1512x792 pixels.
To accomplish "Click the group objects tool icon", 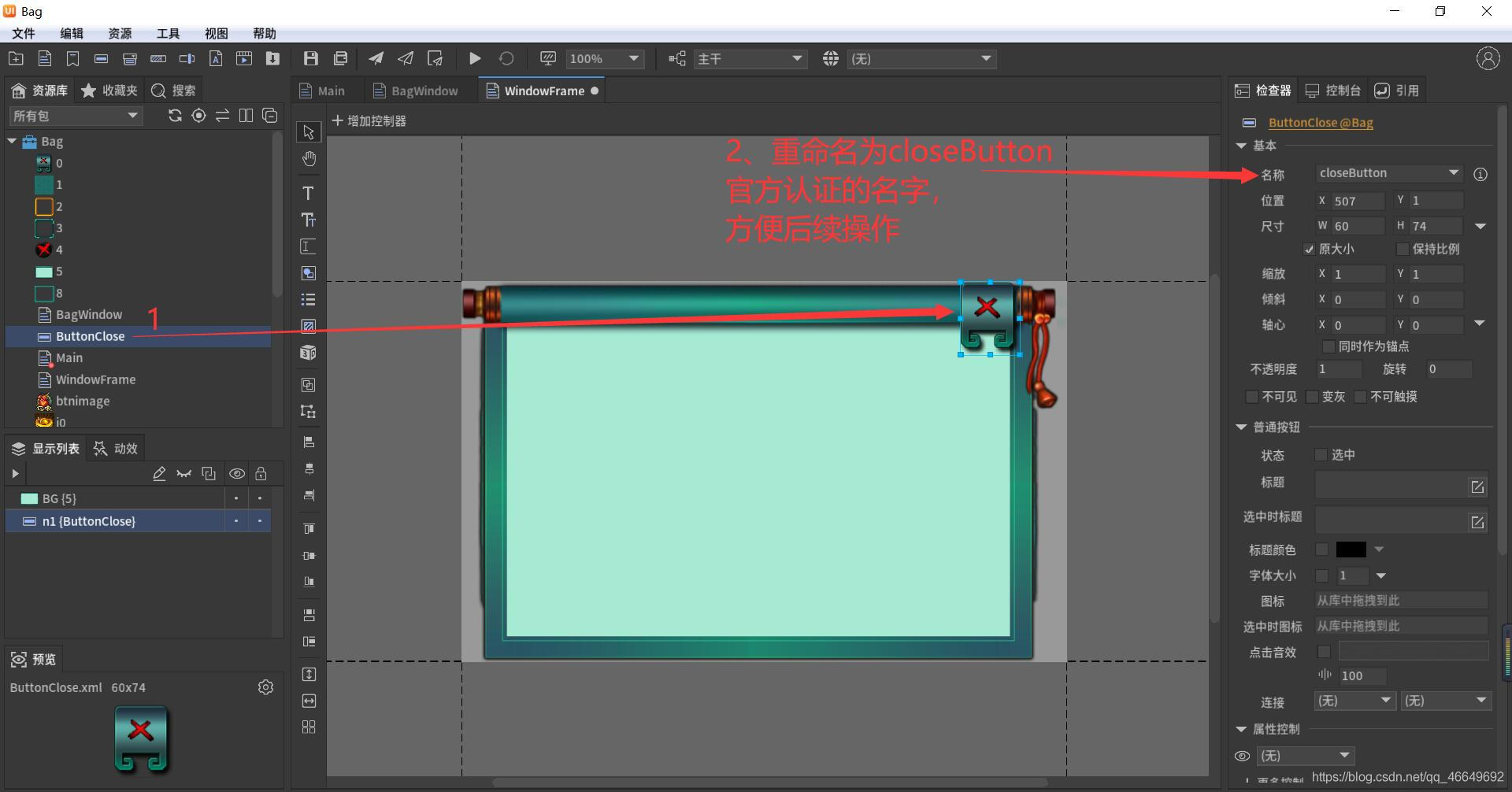I will (309, 385).
